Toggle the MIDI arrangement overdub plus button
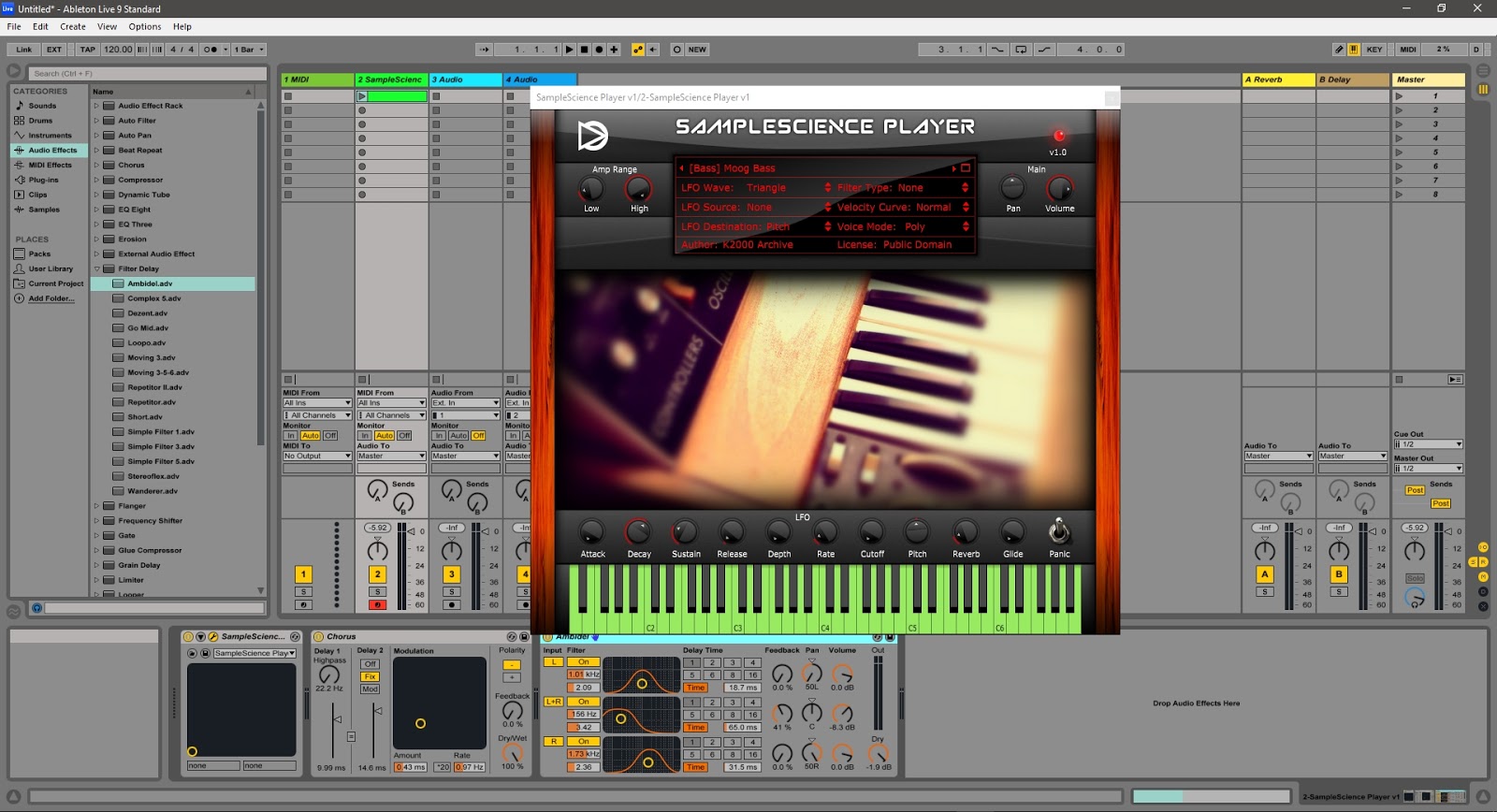Screen dimensions: 1497x812 [x=614, y=50]
